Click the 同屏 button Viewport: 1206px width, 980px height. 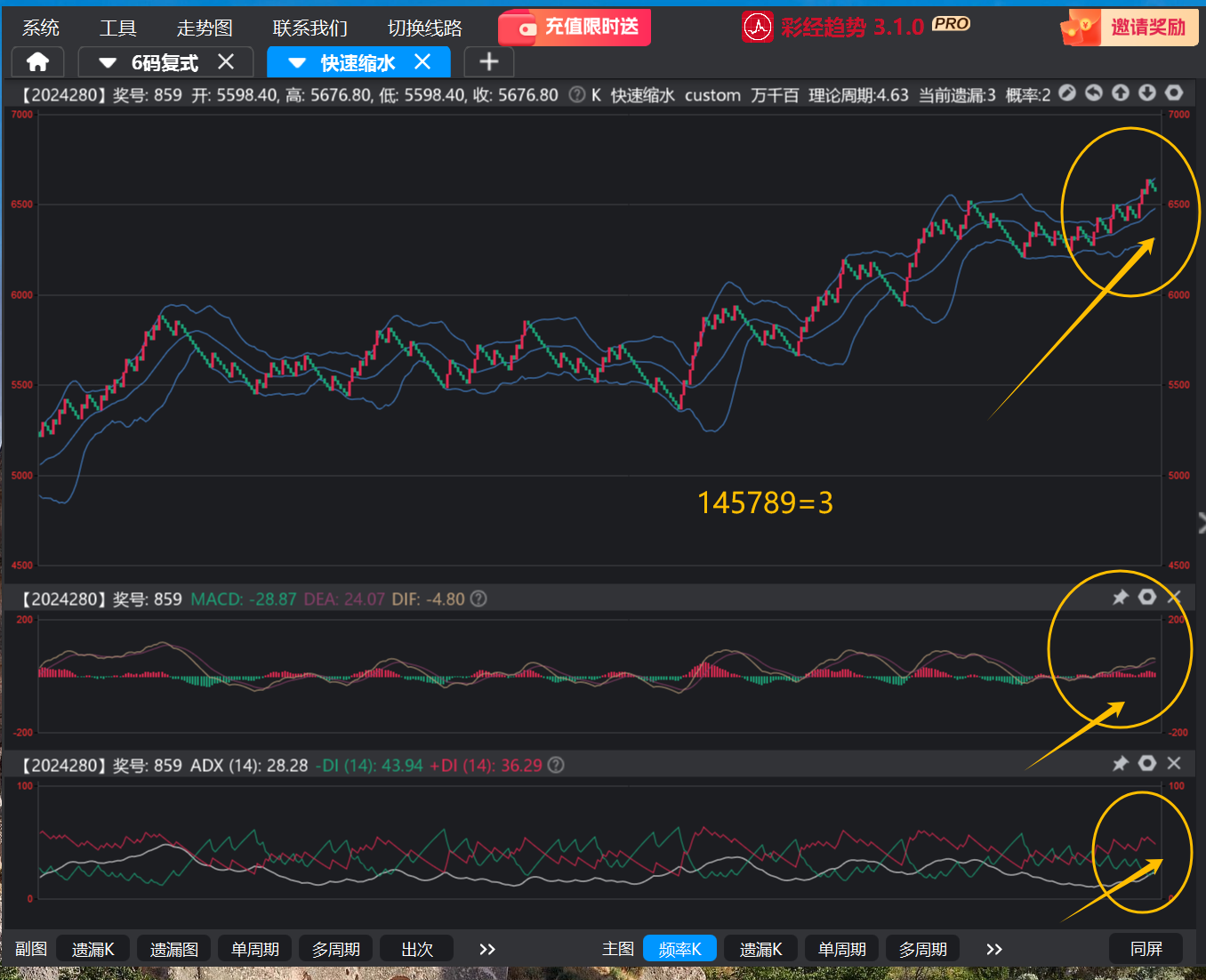click(x=1146, y=949)
